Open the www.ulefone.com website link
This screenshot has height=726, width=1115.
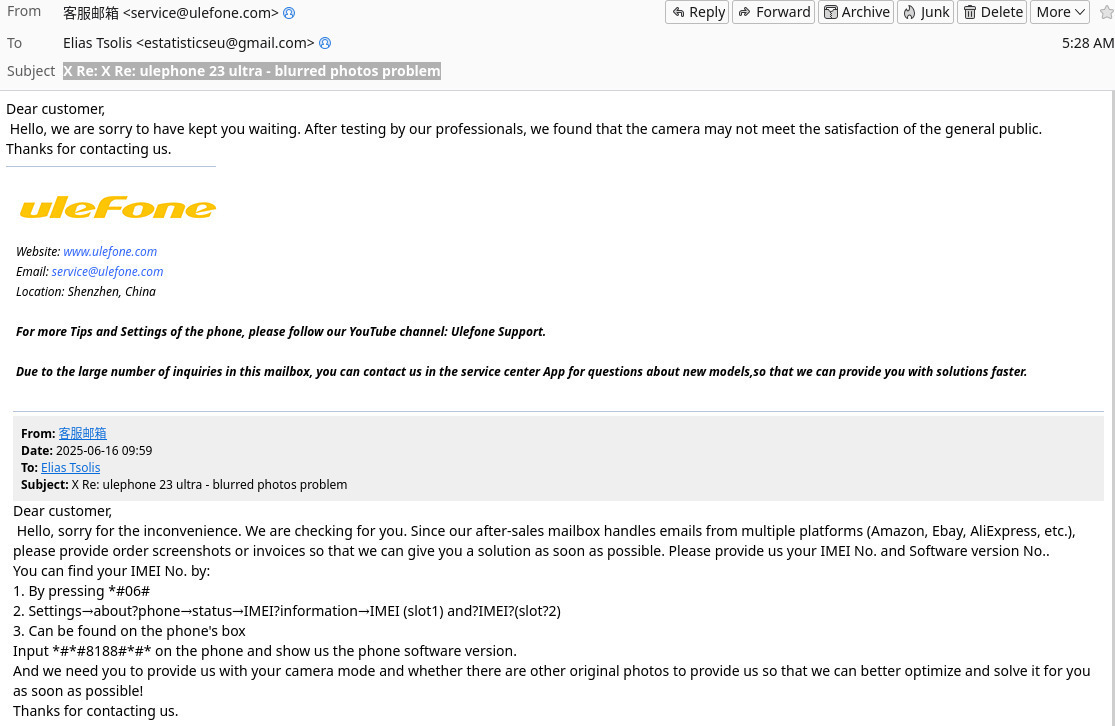click(110, 252)
